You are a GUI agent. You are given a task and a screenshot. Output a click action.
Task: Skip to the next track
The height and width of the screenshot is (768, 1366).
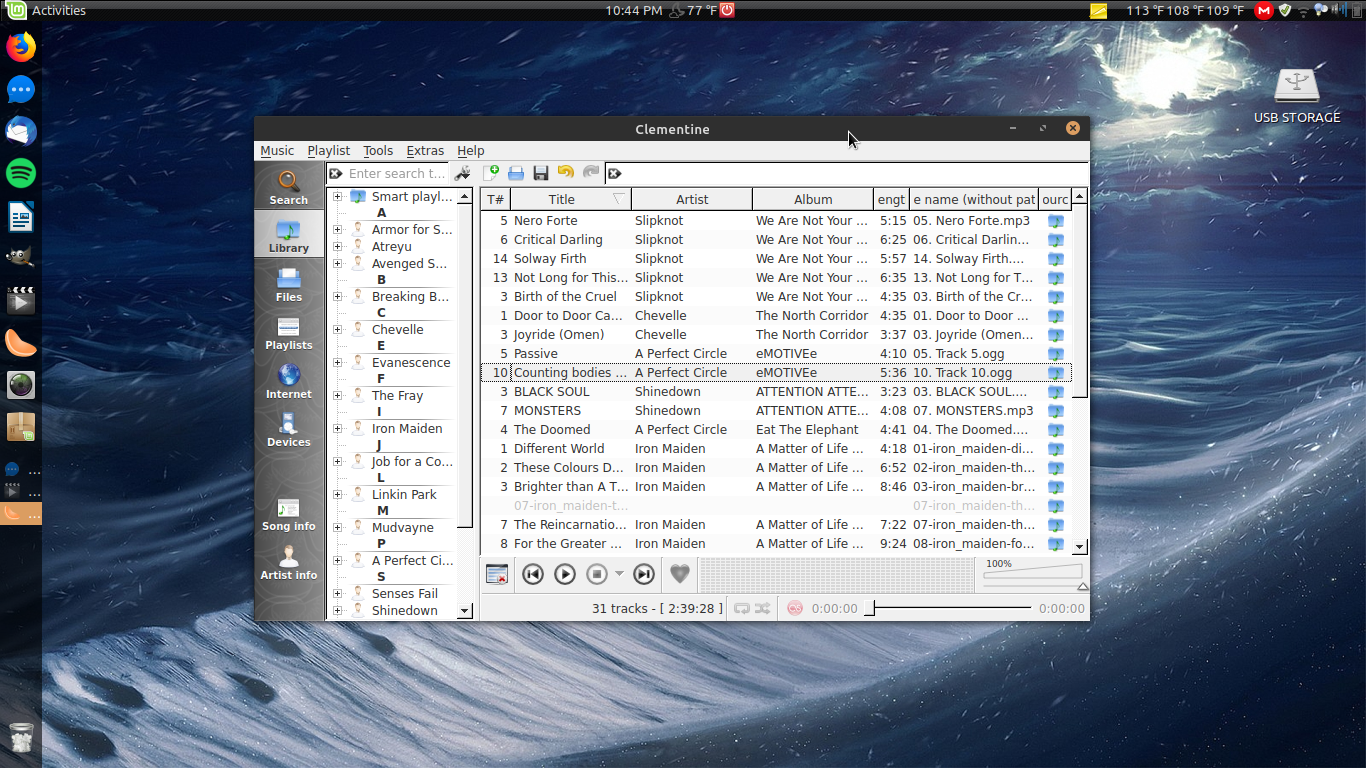644,574
